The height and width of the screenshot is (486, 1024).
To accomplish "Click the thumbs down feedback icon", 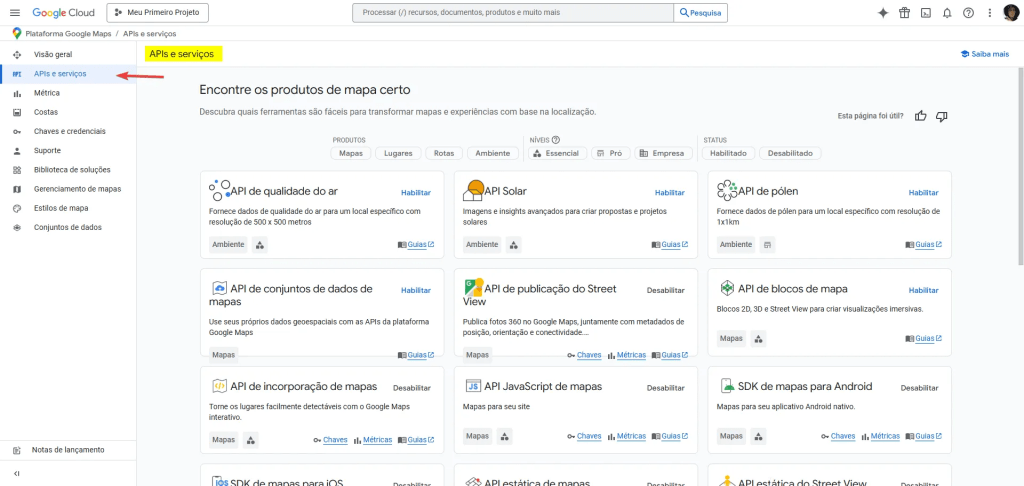I will (x=941, y=116).
